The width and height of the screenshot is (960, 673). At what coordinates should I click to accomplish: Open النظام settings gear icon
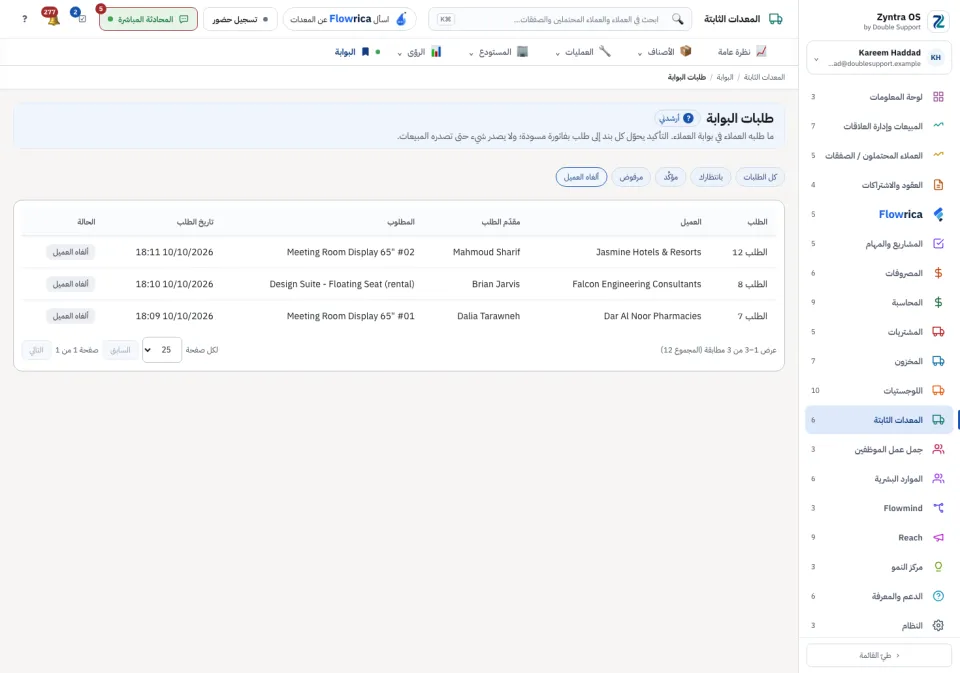[938, 625]
